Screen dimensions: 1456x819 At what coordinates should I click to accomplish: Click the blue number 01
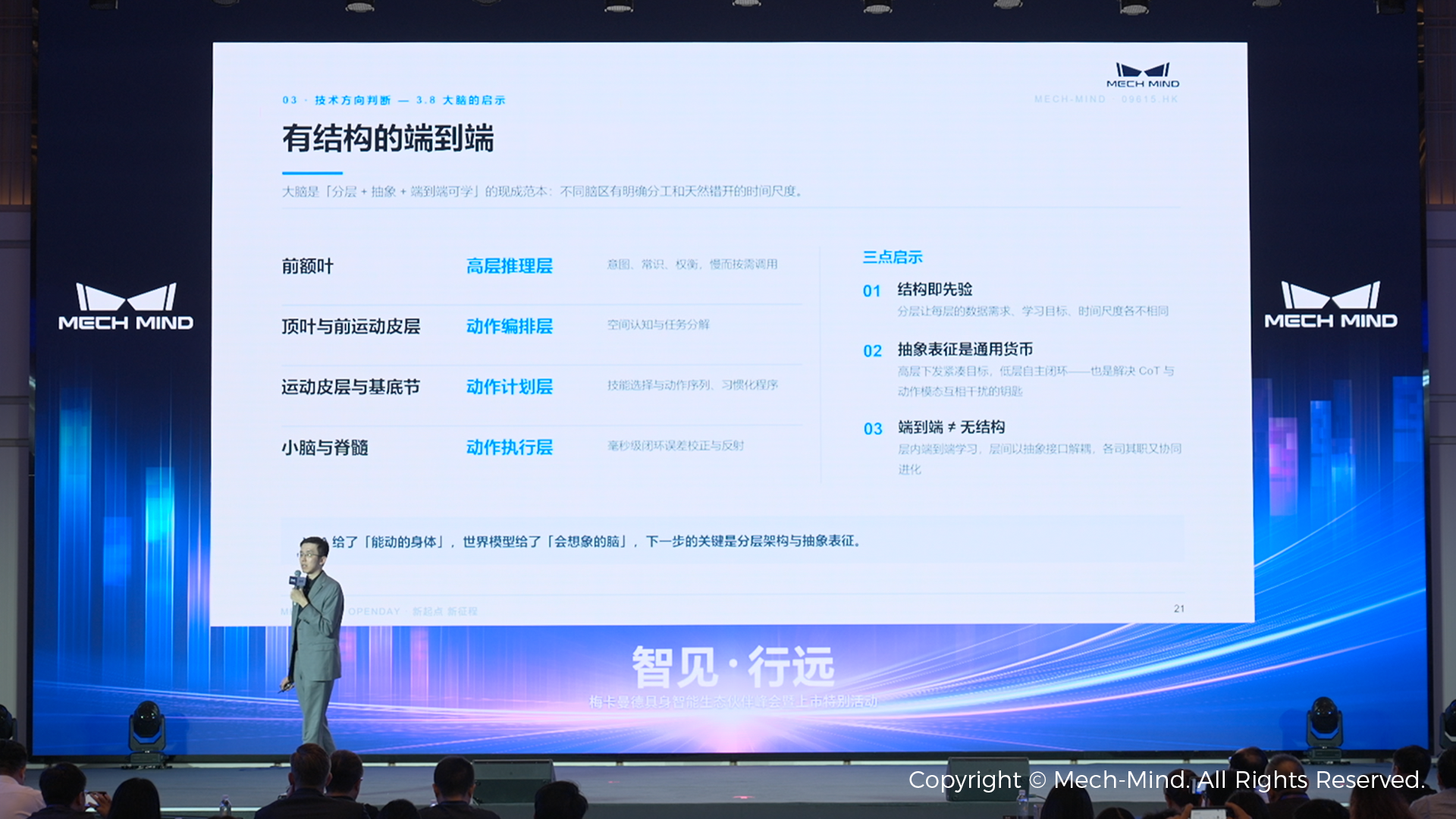[872, 291]
